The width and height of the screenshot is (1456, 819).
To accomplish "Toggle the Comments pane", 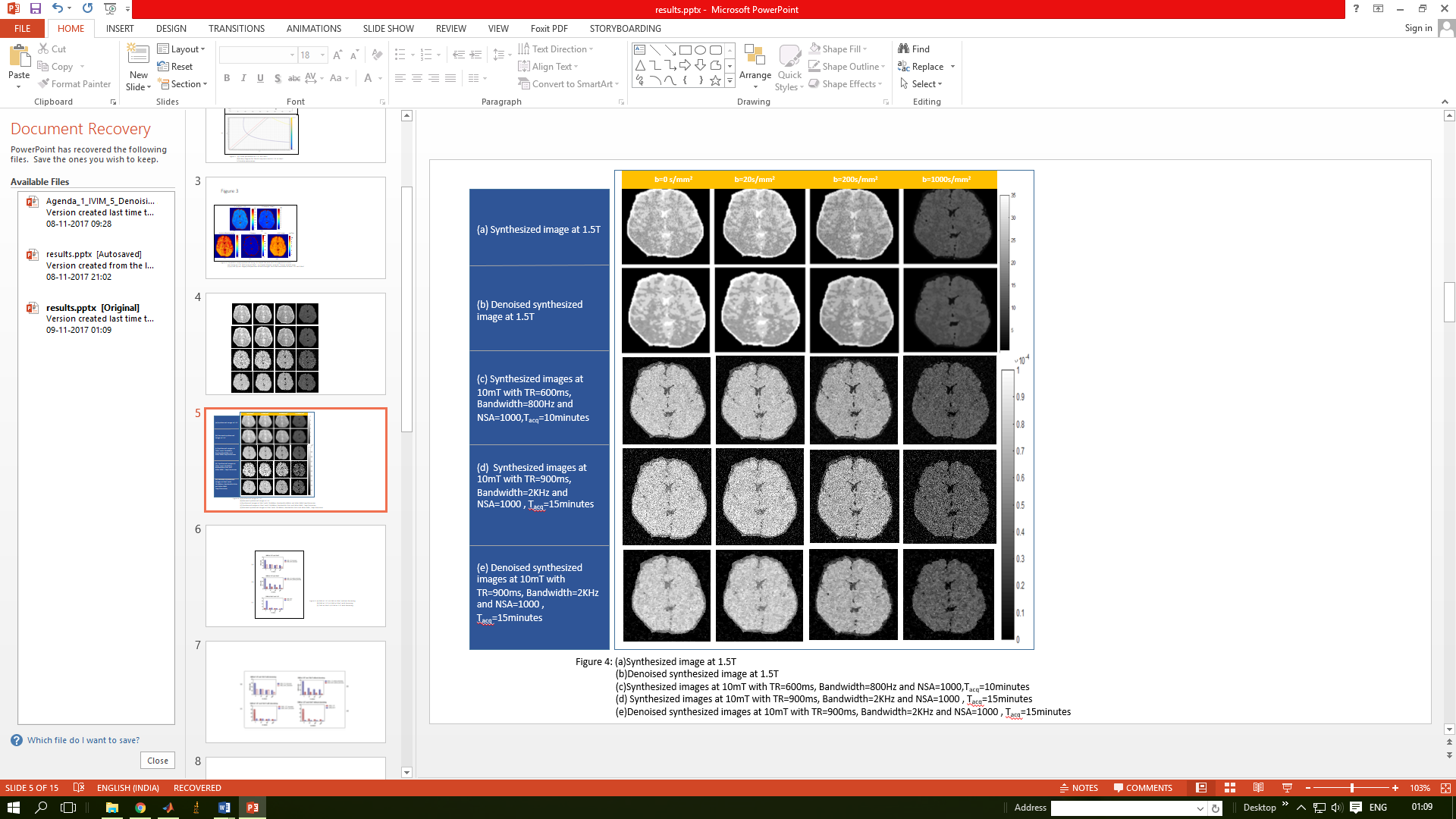I will click(1143, 788).
